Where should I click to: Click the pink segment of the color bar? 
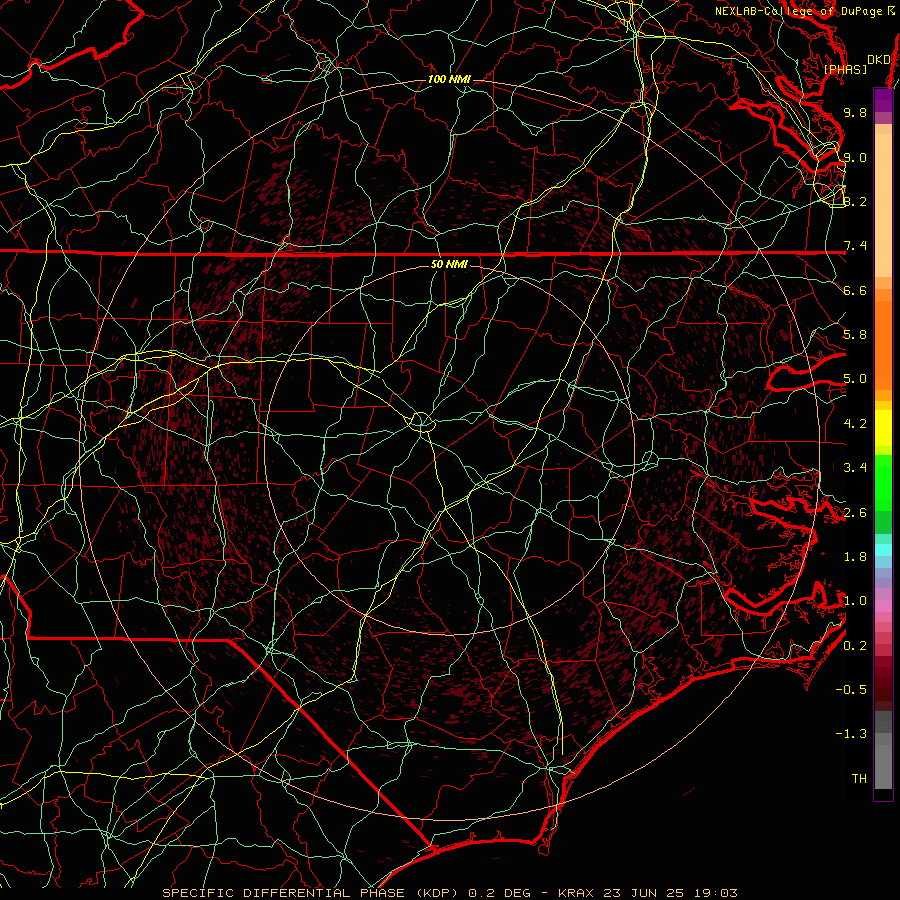[883, 606]
